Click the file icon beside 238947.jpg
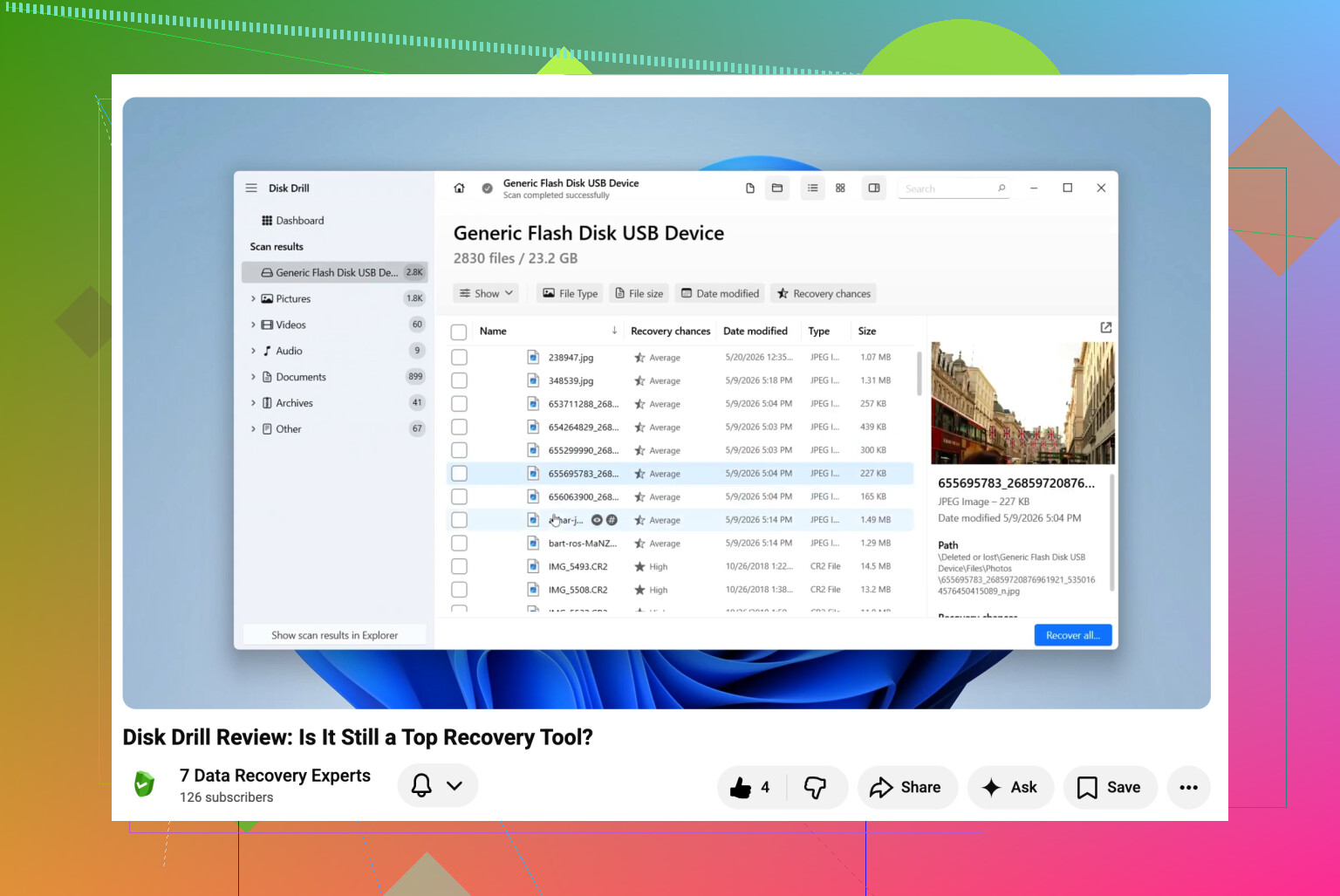The image size is (1340, 896). coord(532,357)
